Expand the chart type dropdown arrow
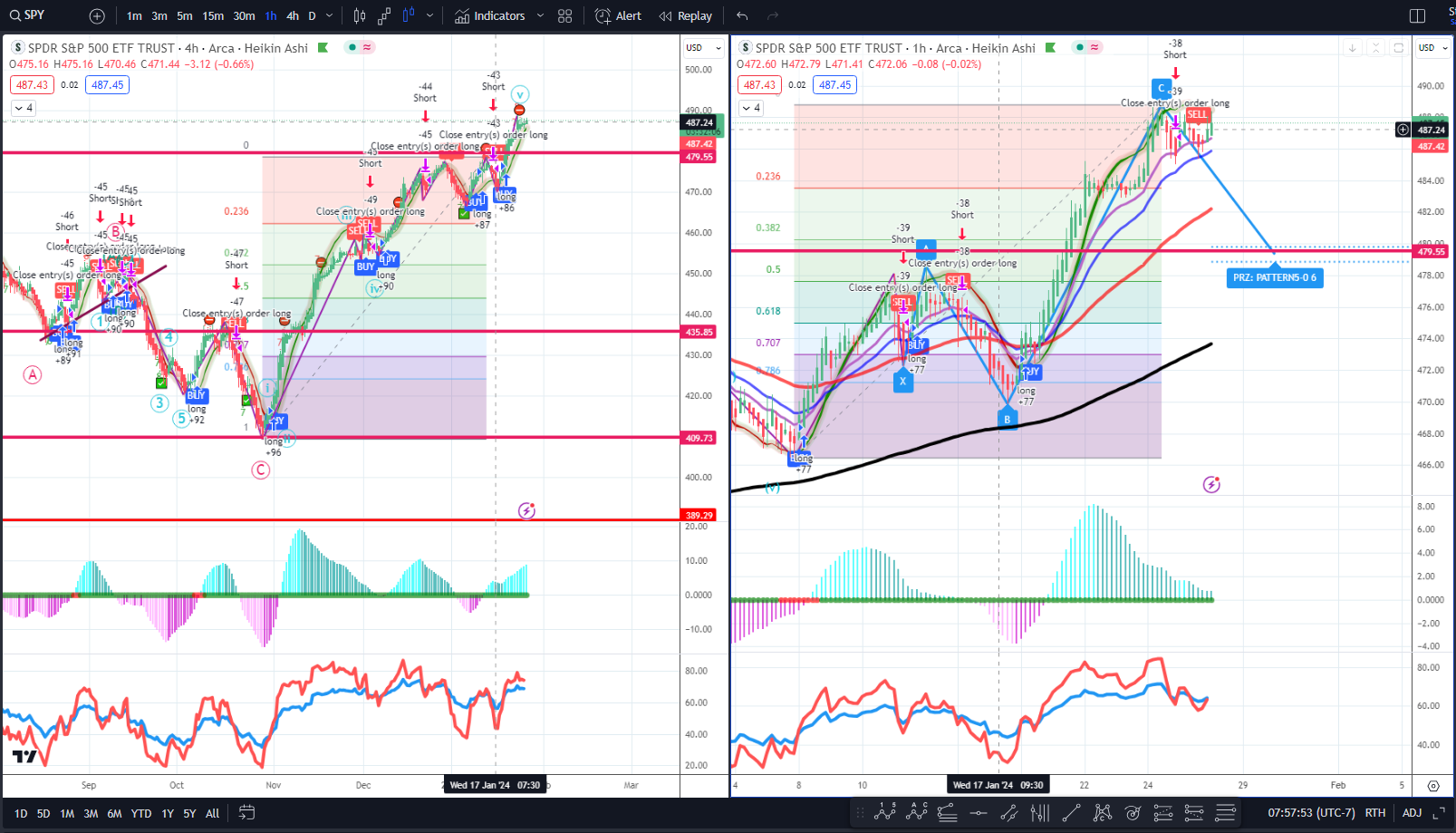 tap(429, 15)
